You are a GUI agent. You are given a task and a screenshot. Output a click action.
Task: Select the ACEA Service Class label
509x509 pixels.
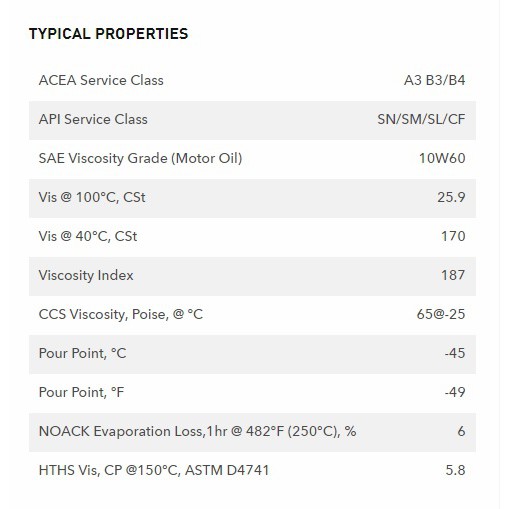click(101, 80)
